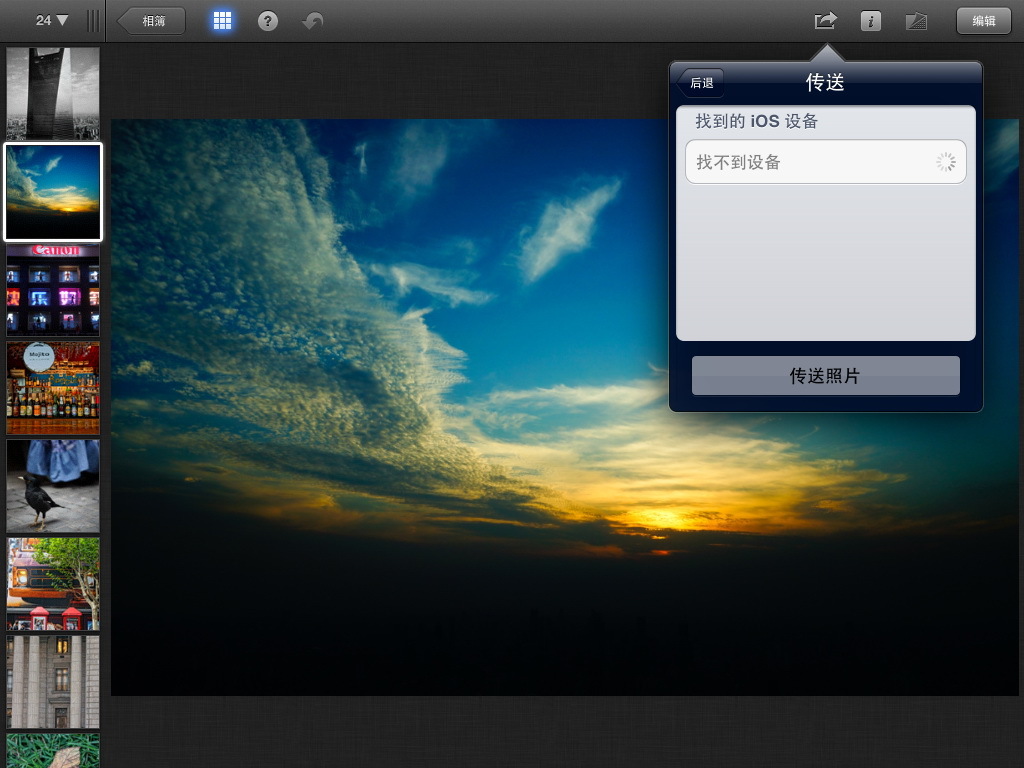Select the bird photo thumbnail

coord(53,485)
